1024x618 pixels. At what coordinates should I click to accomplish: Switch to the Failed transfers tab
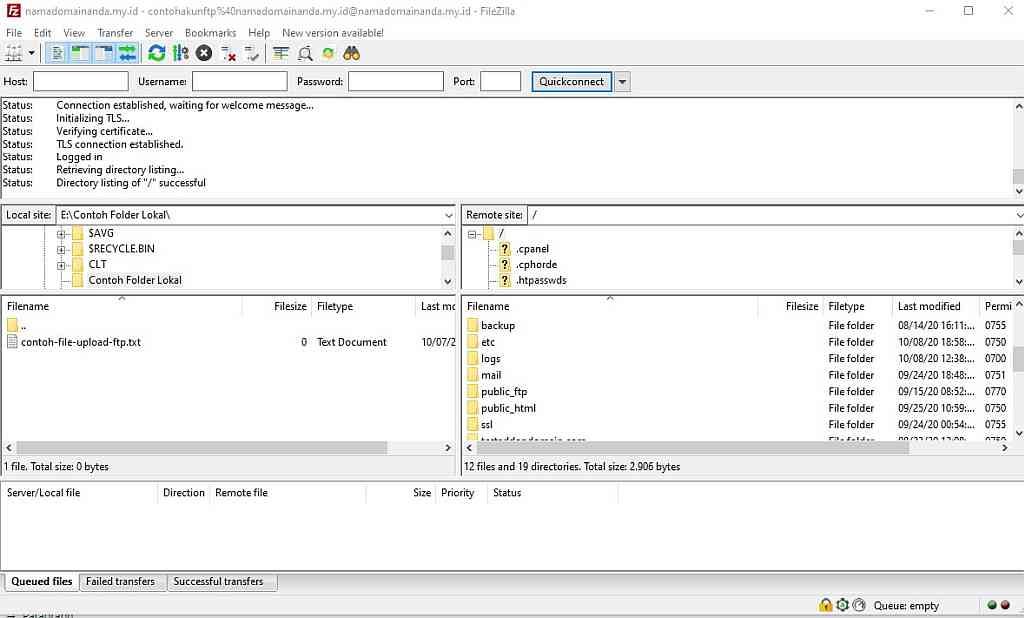[x=121, y=581]
